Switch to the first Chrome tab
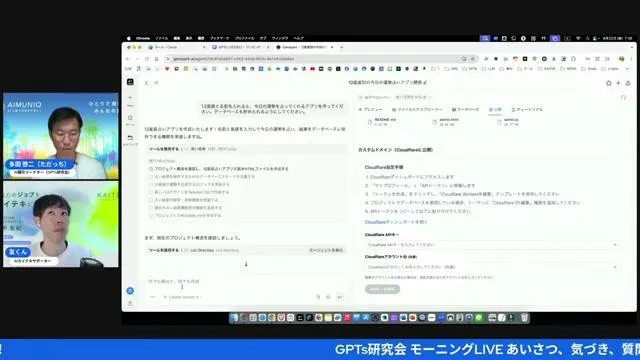Image resolution: width=640 pixels, height=360 pixels. (176, 47)
